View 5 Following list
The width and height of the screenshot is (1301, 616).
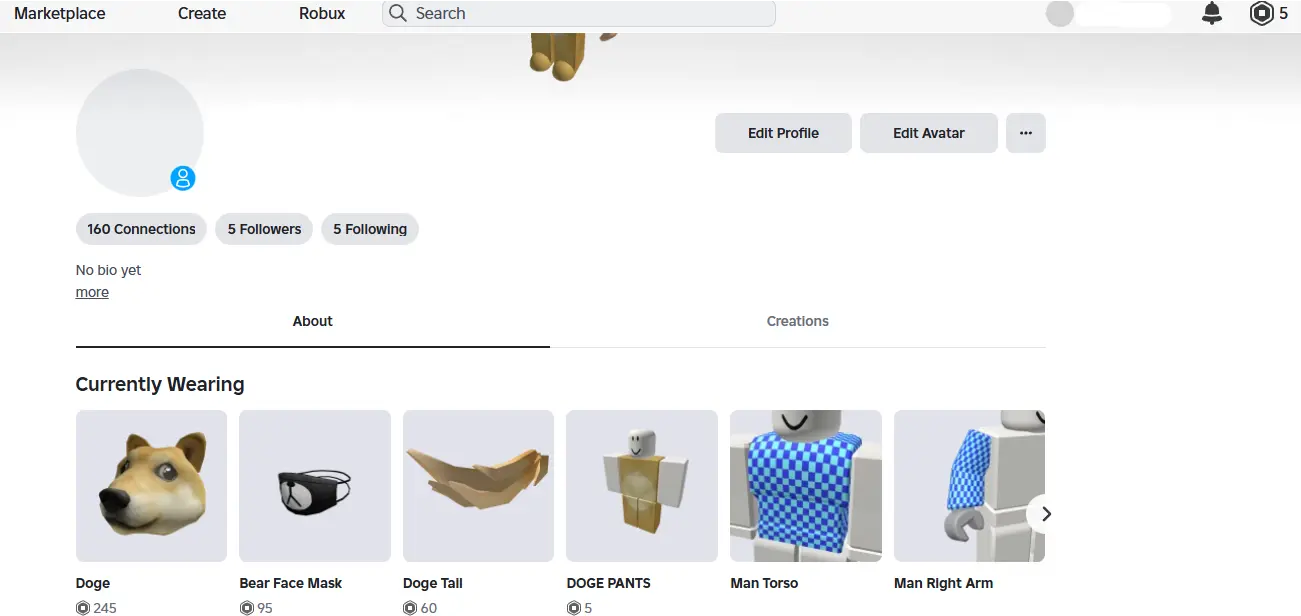pos(370,229)
